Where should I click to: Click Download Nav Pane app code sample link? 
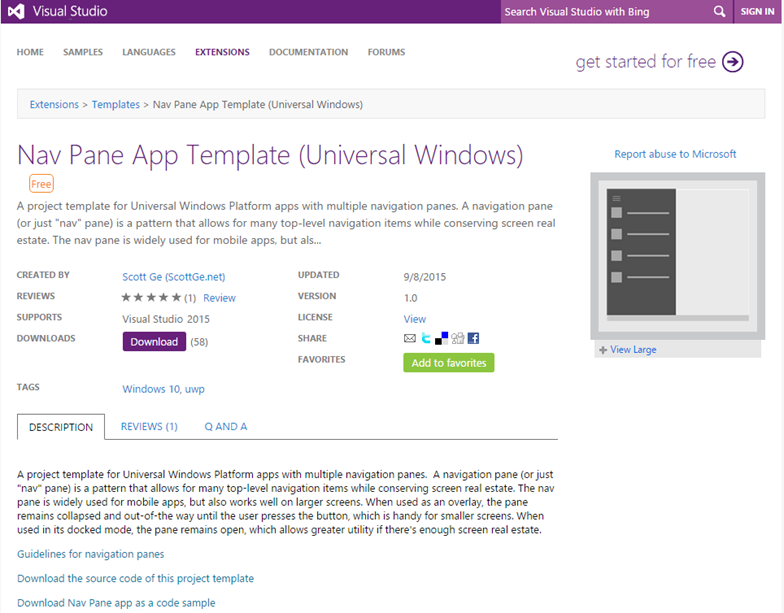116,603
